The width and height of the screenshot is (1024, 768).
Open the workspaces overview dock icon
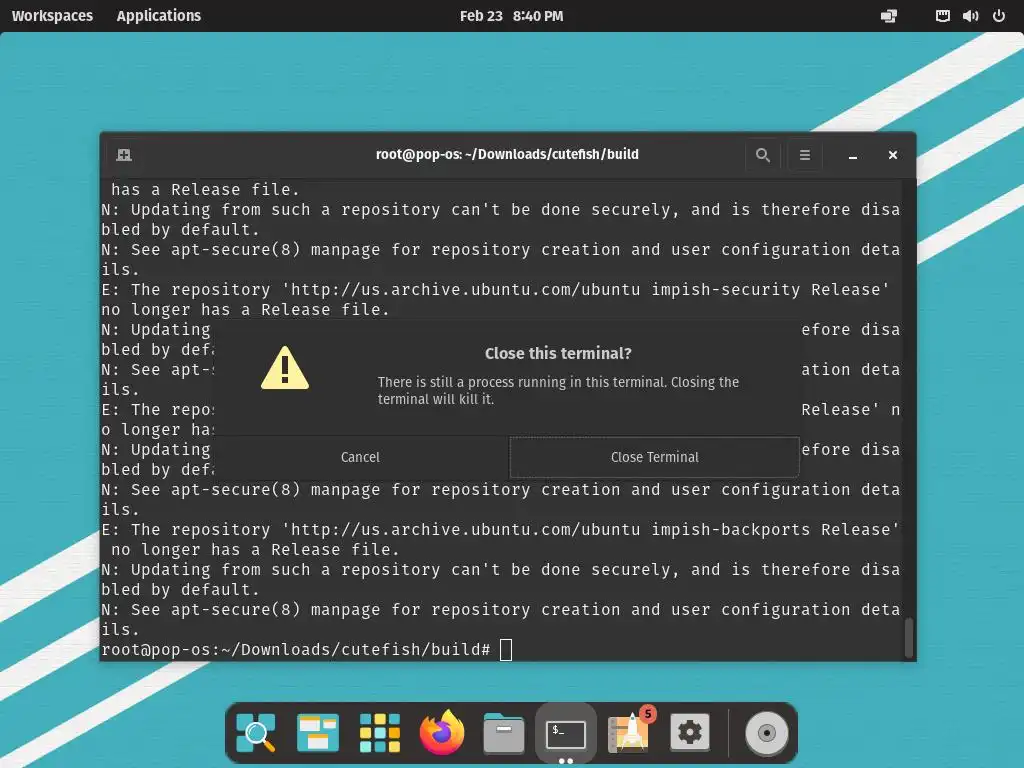[318, 733]
